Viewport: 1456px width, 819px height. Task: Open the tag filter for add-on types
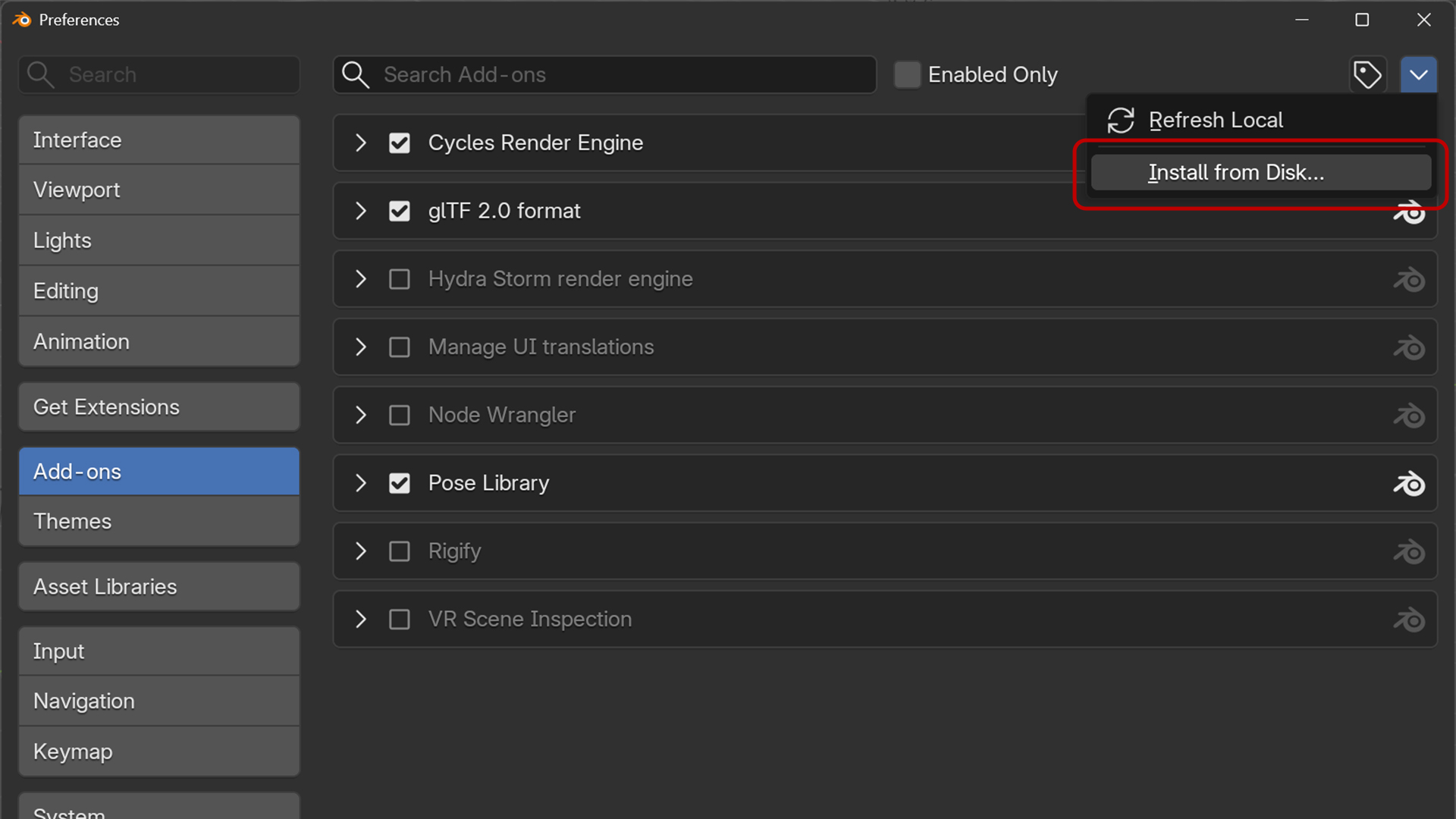coord(1367,74)
